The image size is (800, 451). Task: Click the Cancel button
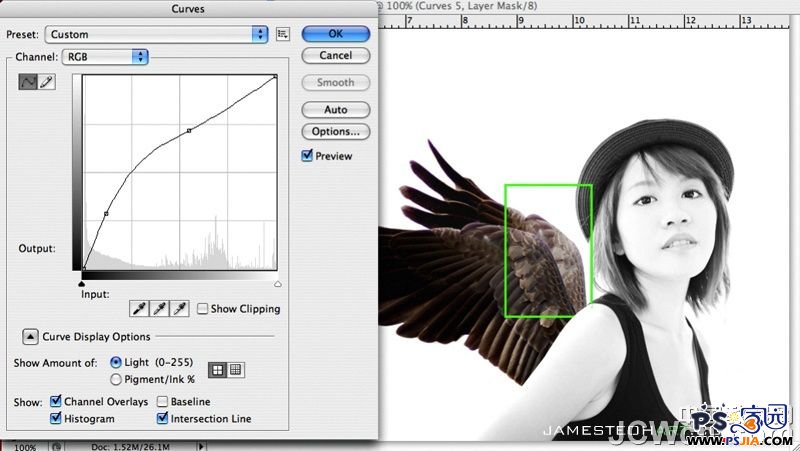pyautogui.click(x=336, y=56)
